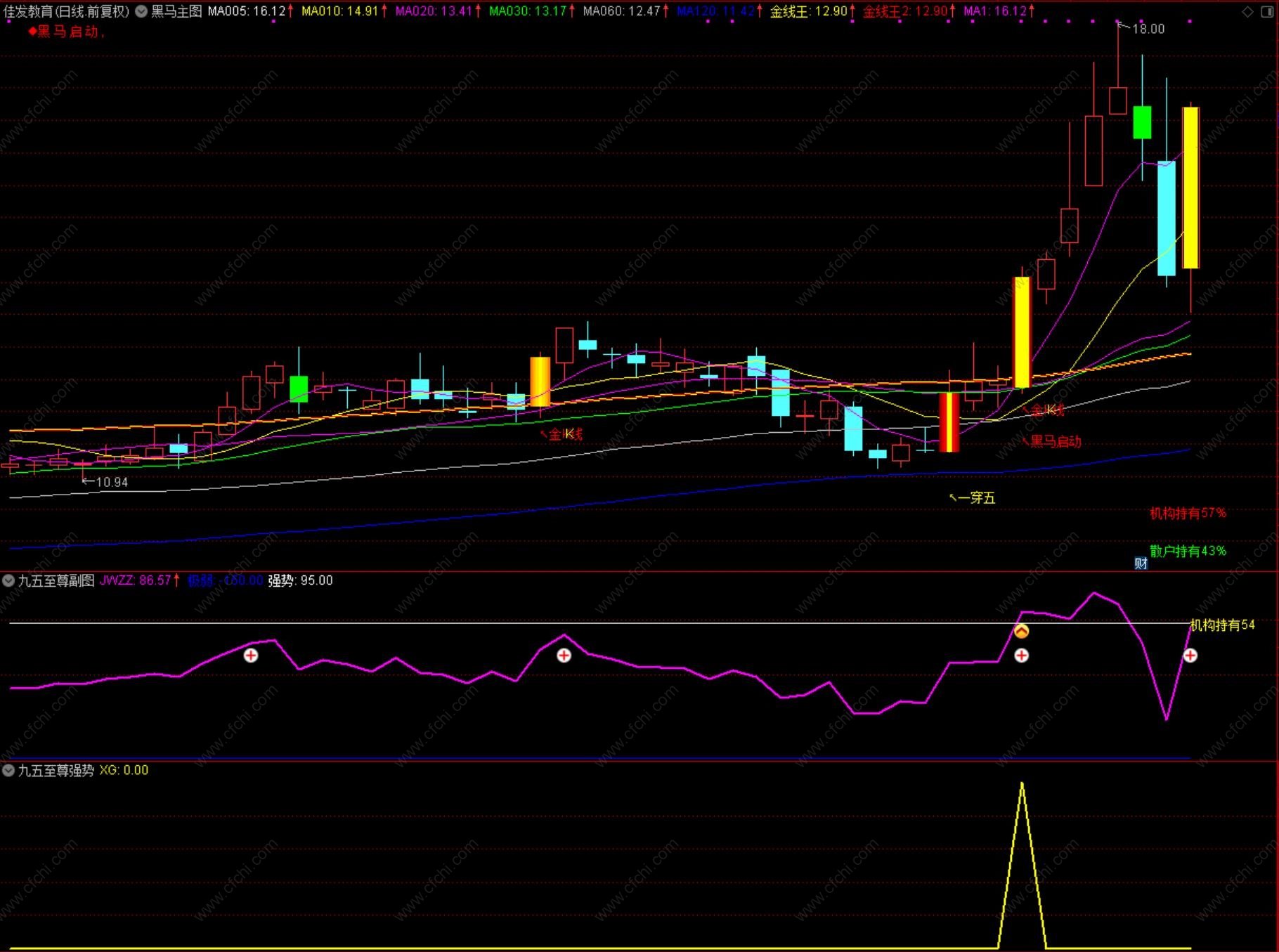Click the plus marker below the orange arrow signal
This screenshot has width=1279, height=952.
tap(1021, 656)
